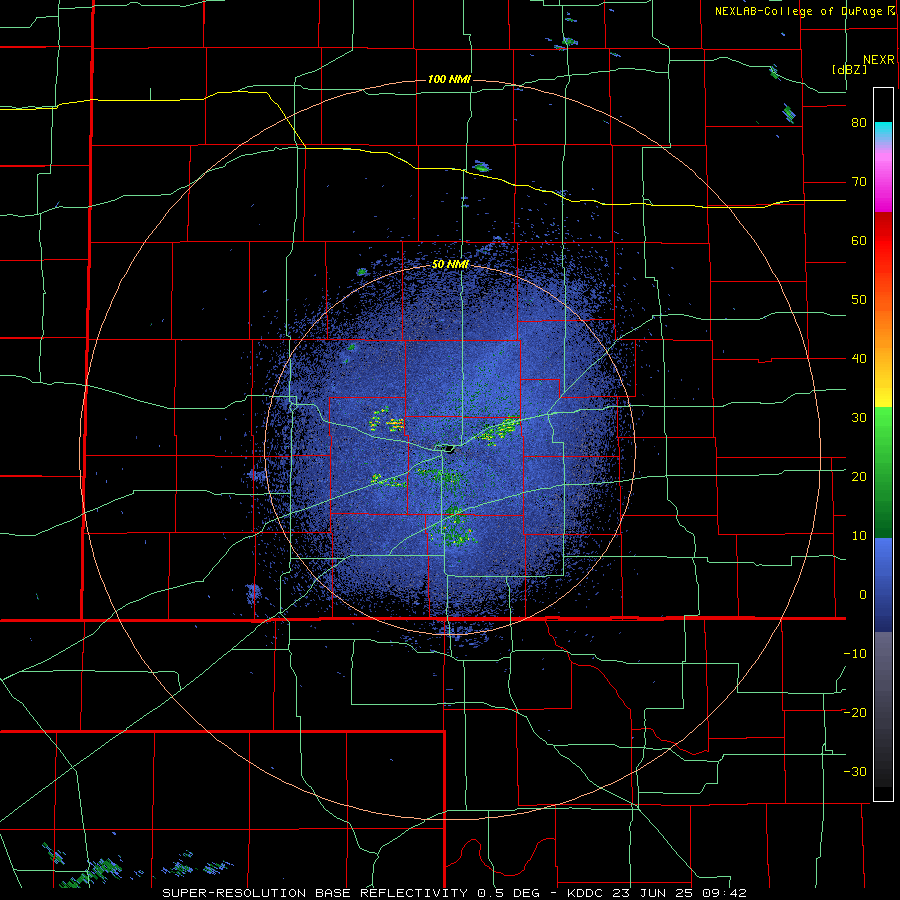Image resolution: width=900 pixels, height=900 pixels.
Task: Click the 50 NMI range ring label
Action: (x=450, y=265)
